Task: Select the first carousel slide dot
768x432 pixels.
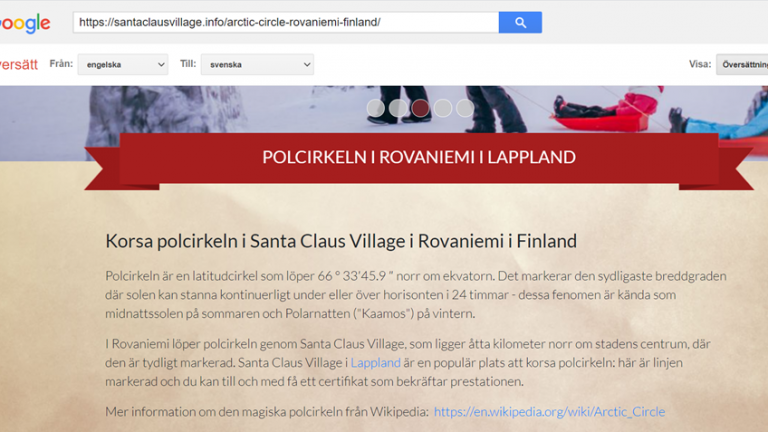Action: pyautogui.click(x=376, y=108)
